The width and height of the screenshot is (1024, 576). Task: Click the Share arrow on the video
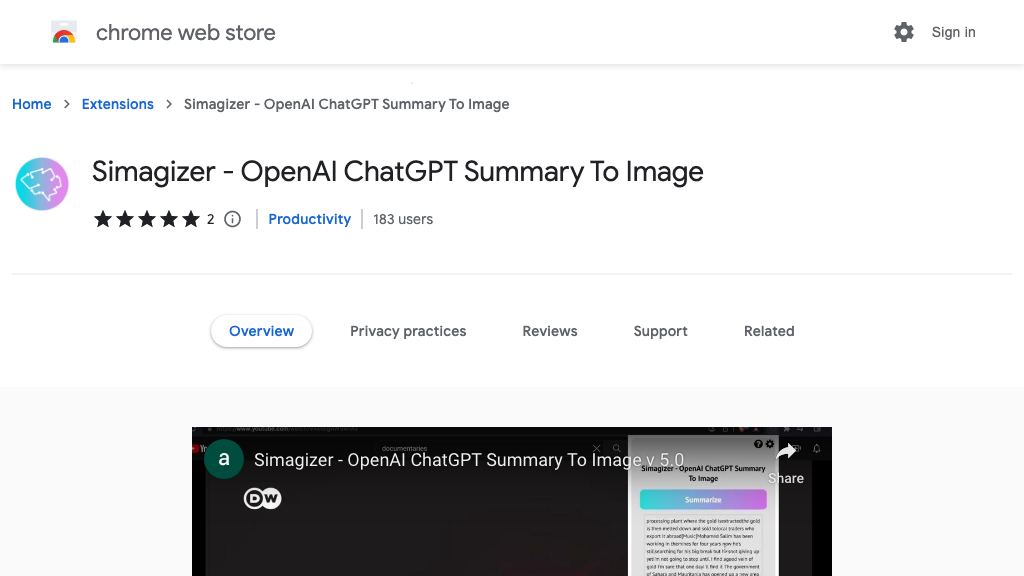pyautogui.click(x=786, y=453)
